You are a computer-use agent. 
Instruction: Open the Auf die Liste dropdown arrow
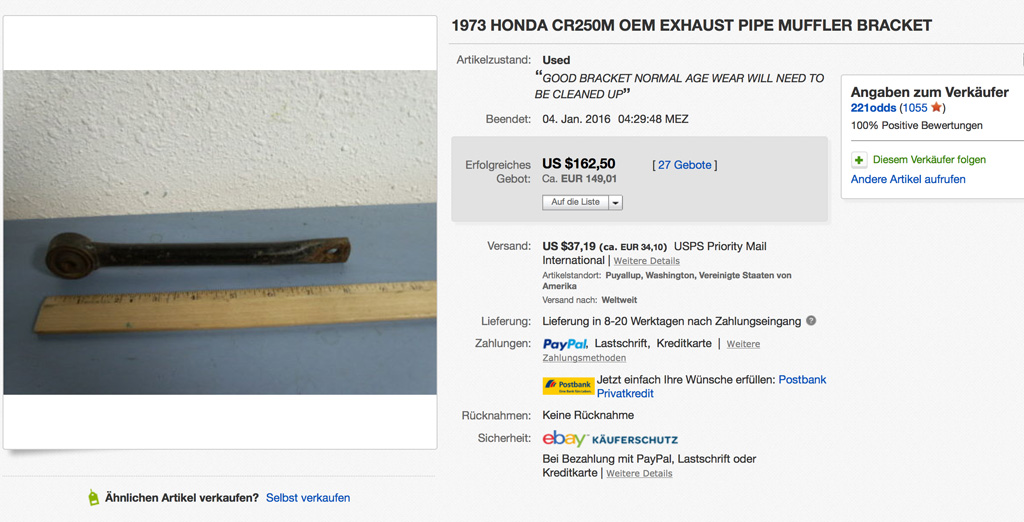tap(615, 202)
